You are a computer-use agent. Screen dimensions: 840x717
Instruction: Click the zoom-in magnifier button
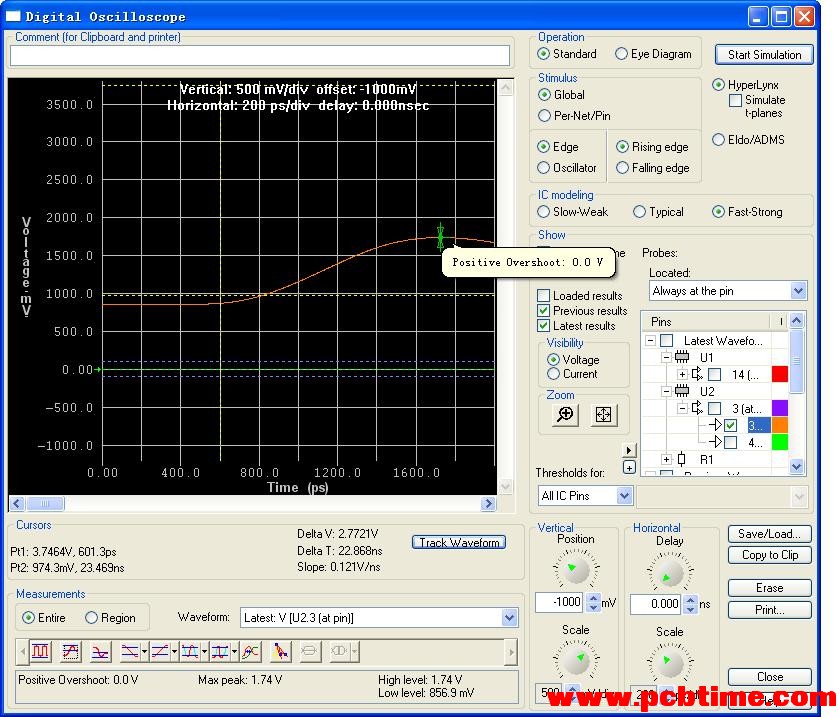point(566,415)
